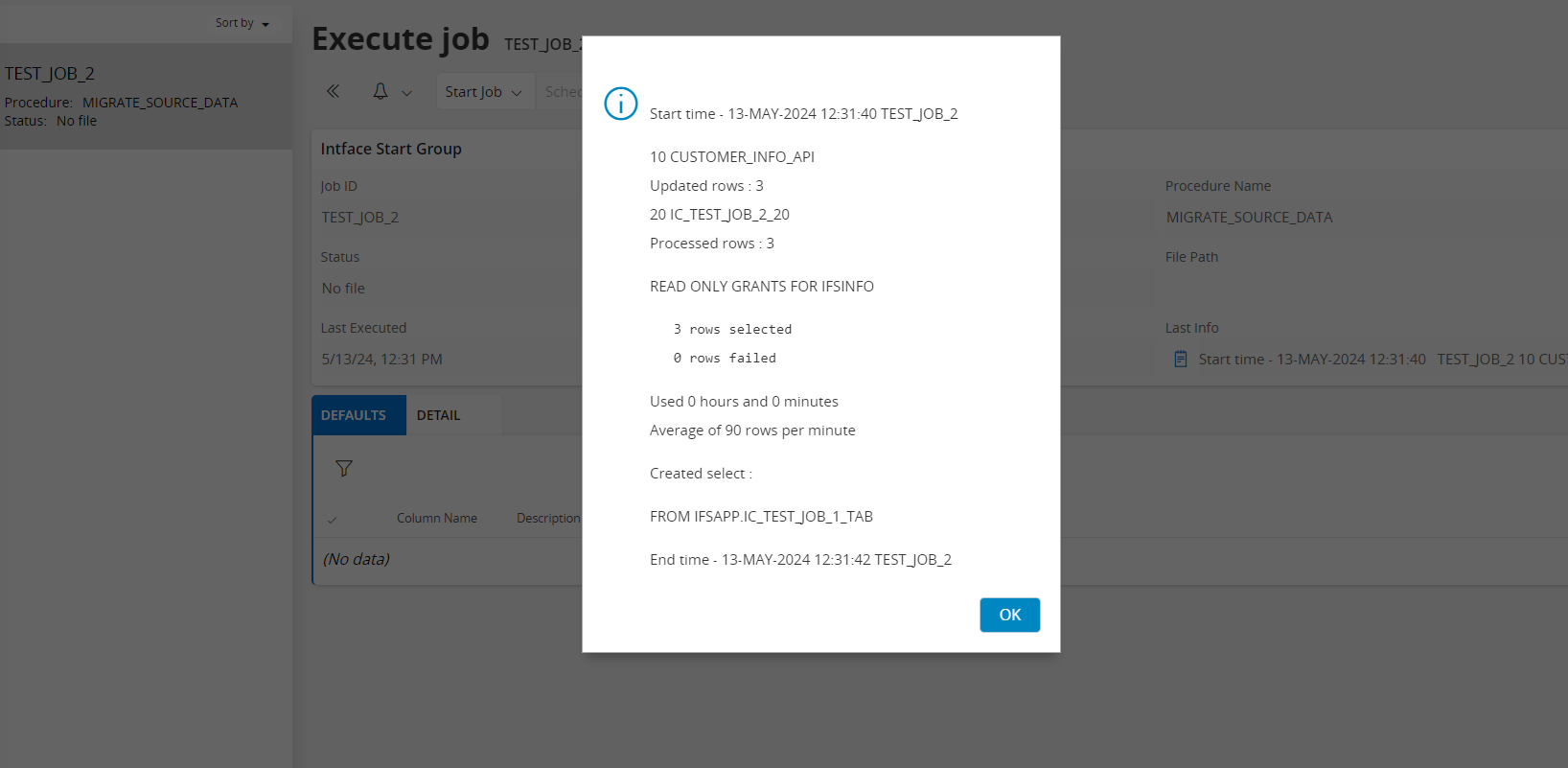Click the Last Info document icon
The image size is (1568, 768).
coord(1181,359)
